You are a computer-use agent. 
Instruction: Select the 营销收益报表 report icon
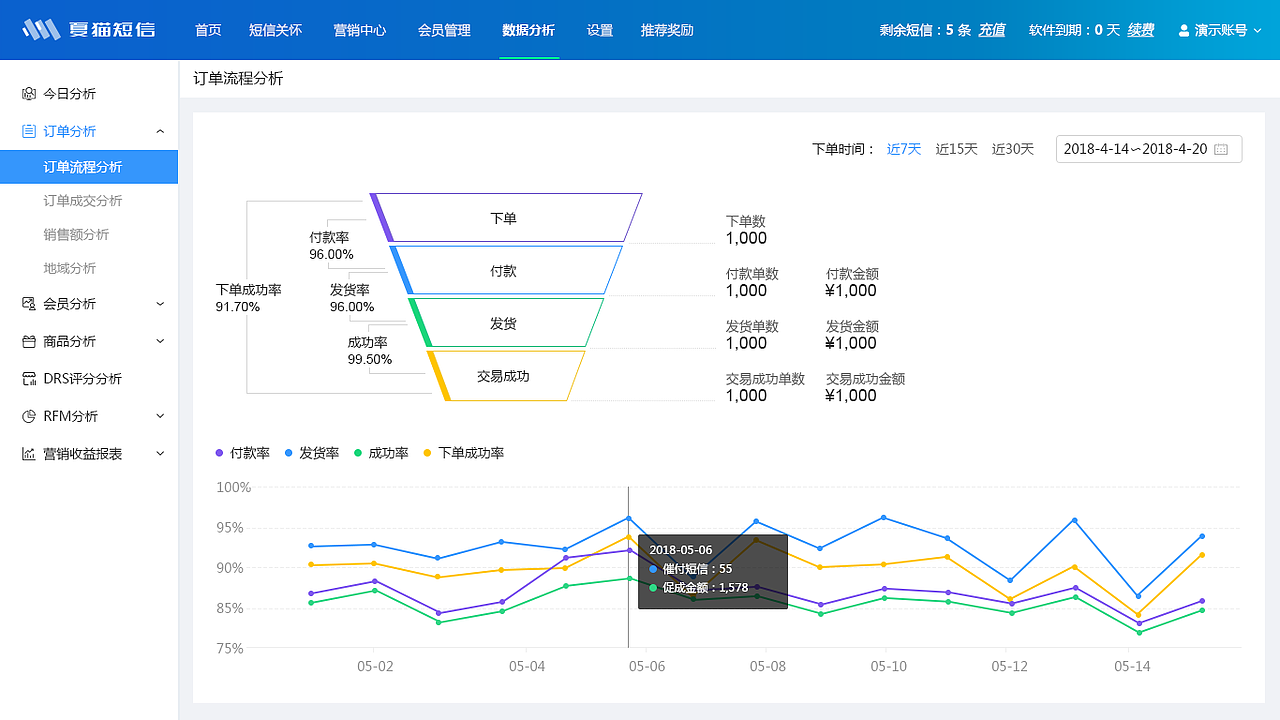tap(30, 453)
